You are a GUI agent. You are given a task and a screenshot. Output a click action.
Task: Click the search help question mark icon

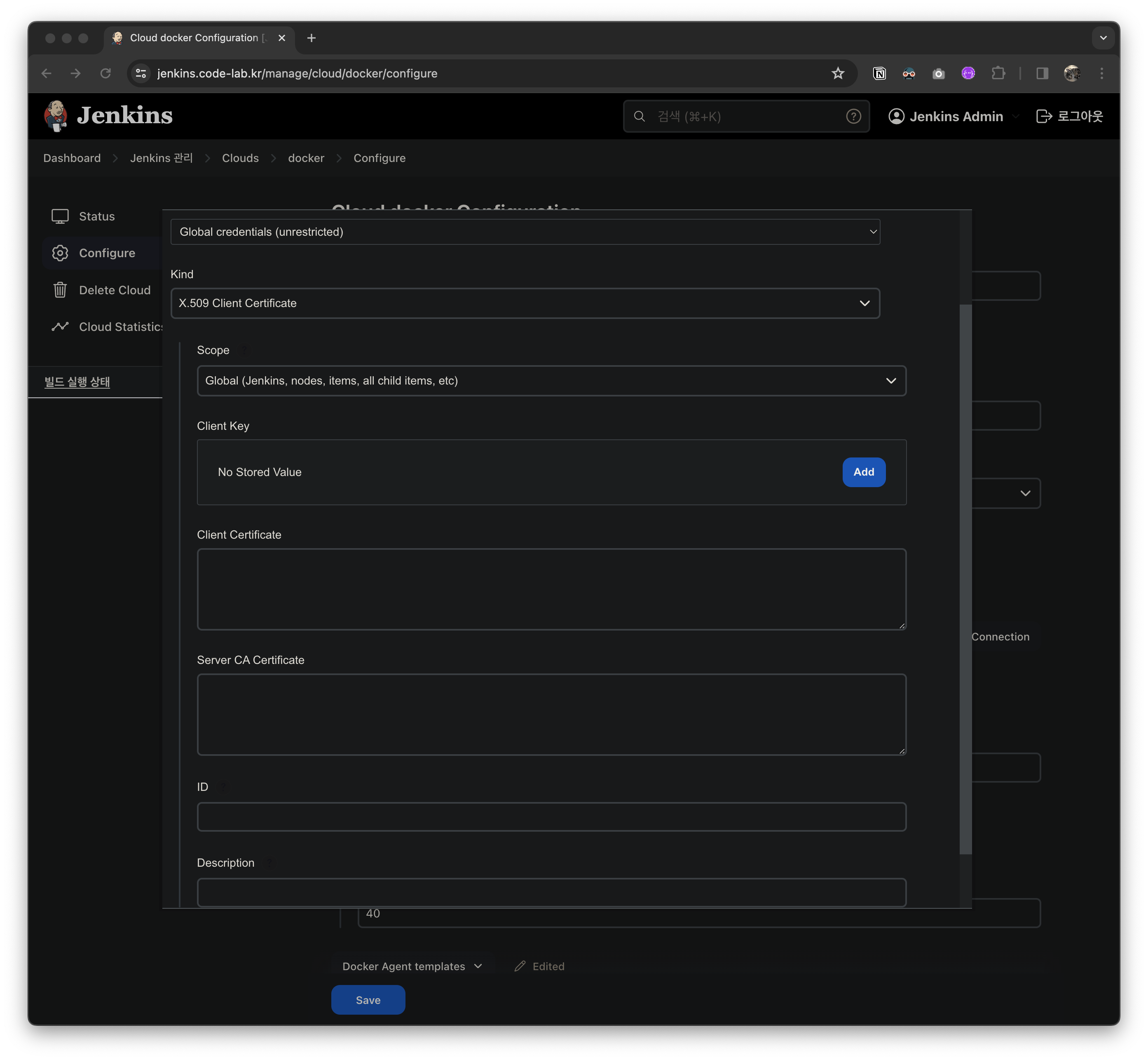point(853,117)
